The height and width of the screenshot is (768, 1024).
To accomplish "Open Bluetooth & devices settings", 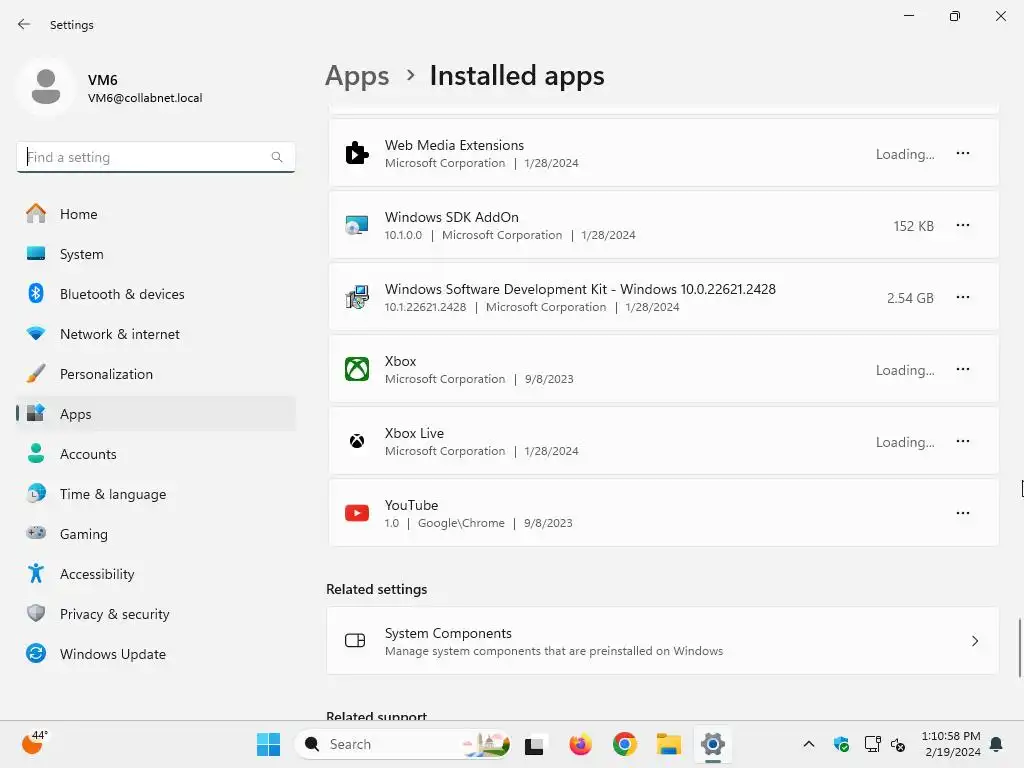I will (155, 294).
